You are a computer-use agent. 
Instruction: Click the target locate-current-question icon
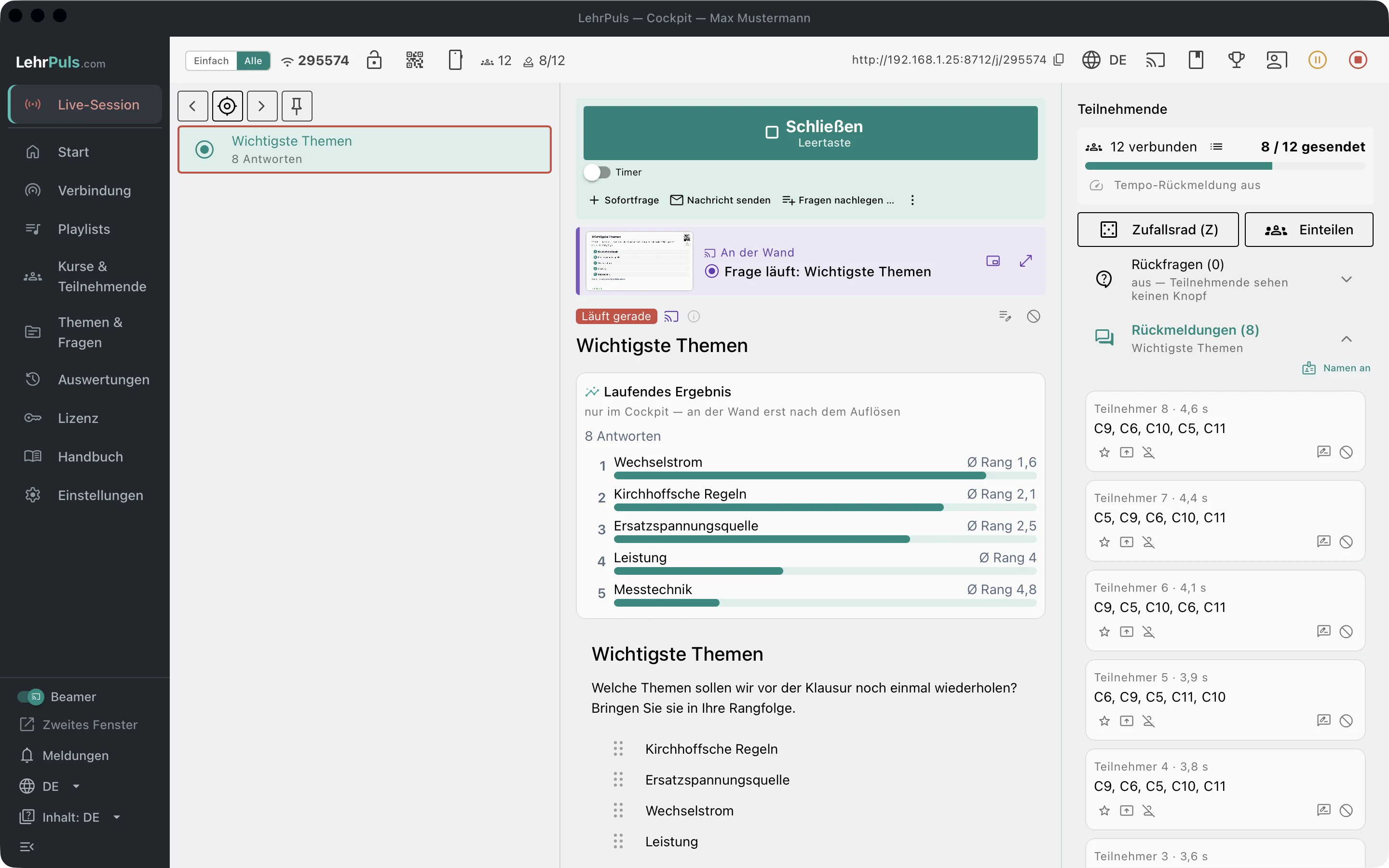pyautogui.click(x=227, y=106)
